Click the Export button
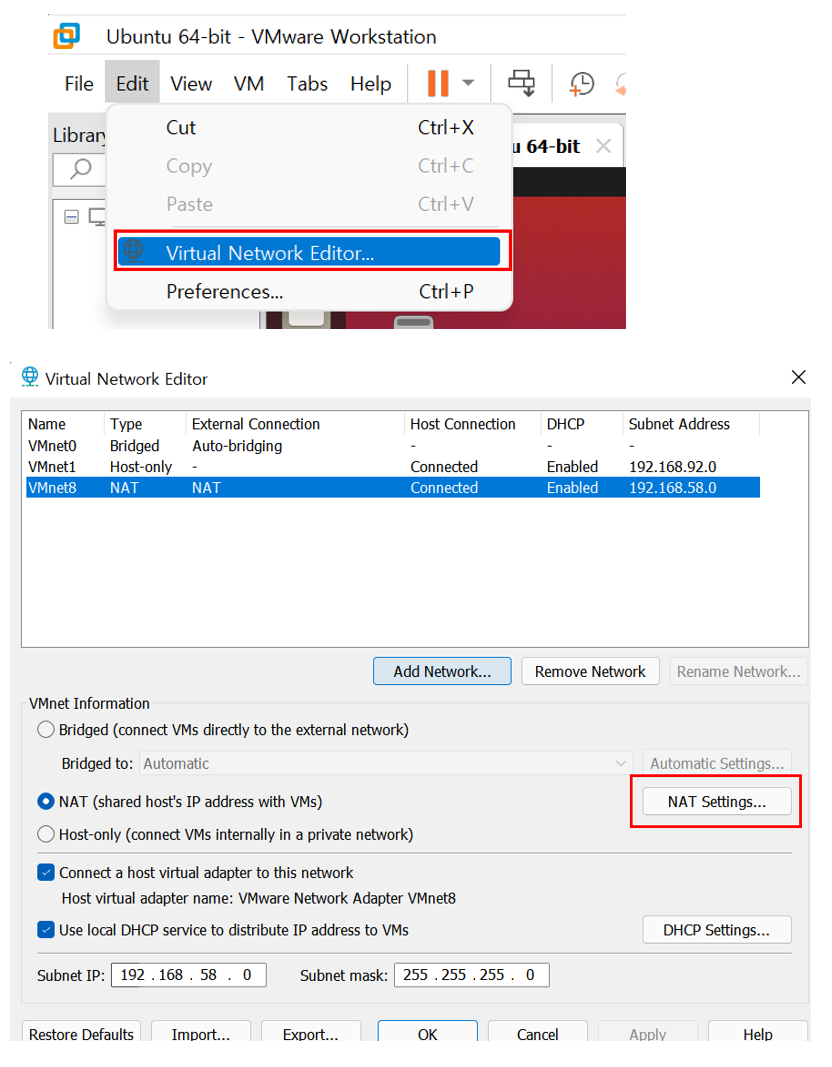Screen dimensions: 832x1067 pos(311,1032)
